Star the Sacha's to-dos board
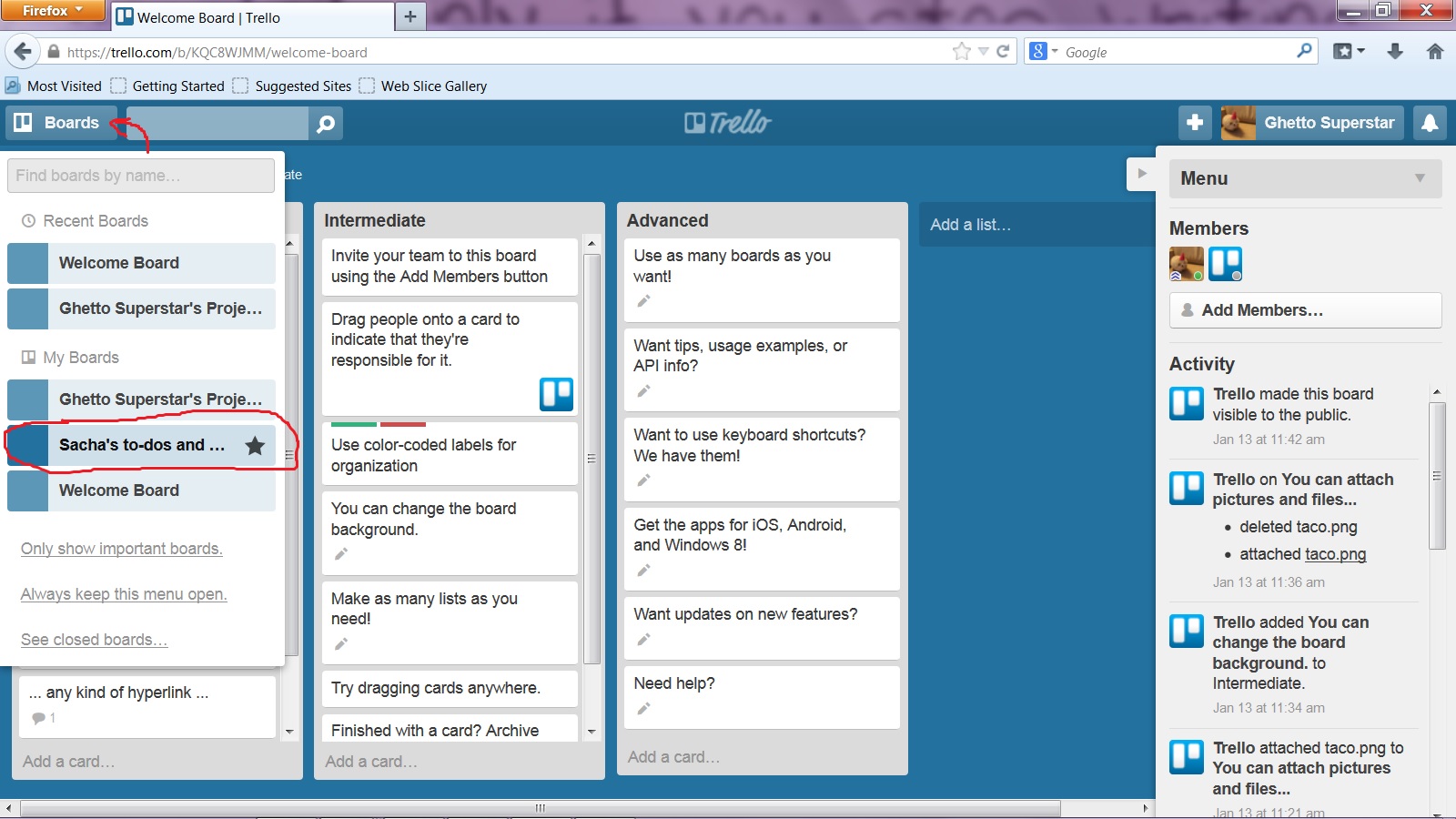 coord(255,445)
